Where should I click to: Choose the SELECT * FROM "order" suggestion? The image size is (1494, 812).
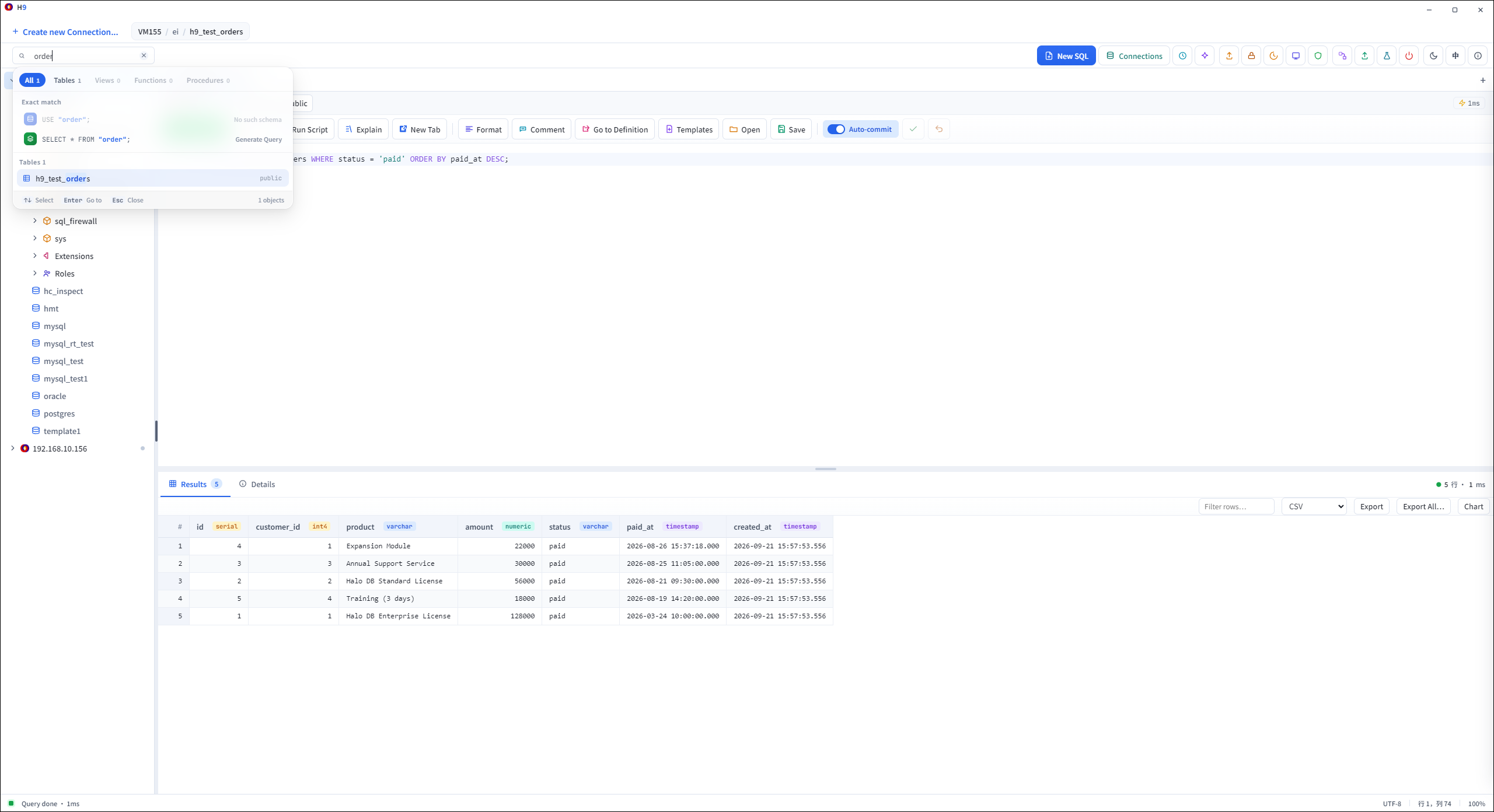point(153,139)
